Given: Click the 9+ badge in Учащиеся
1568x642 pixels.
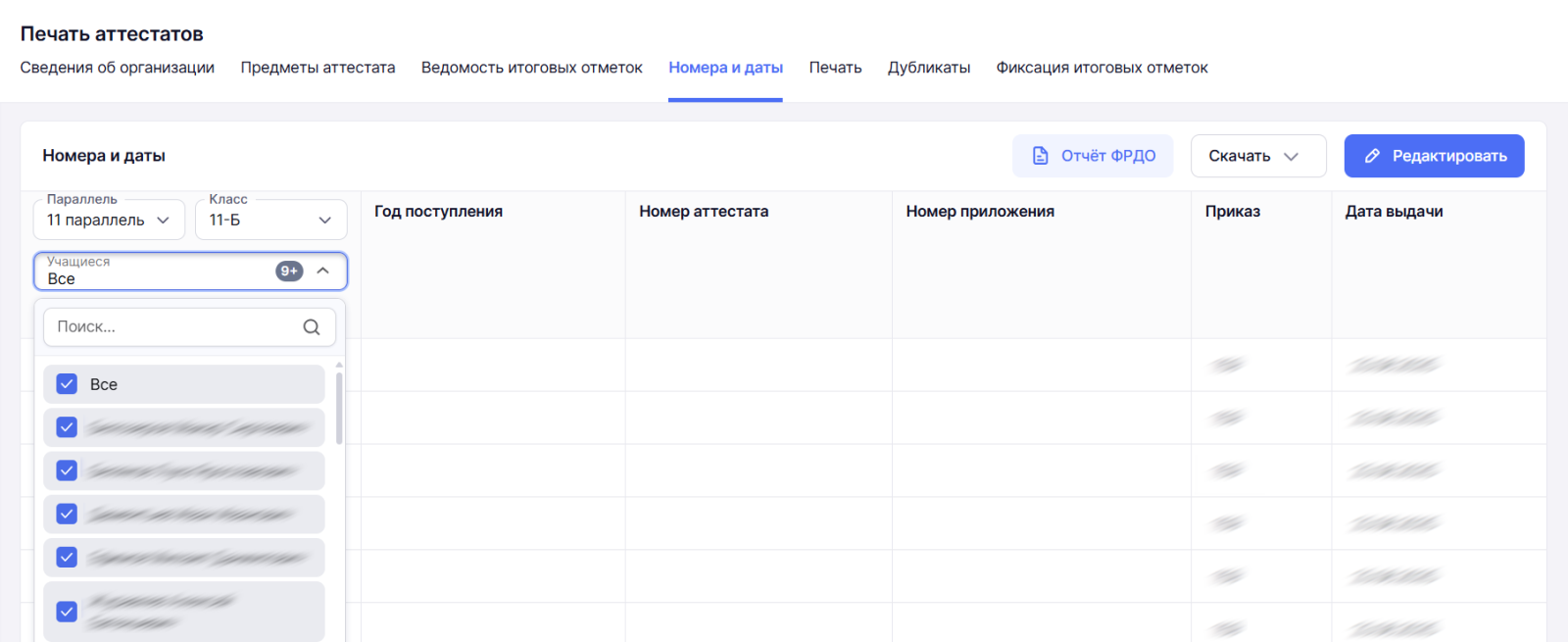Looking at the screenshot, I should tap(289, 271).
